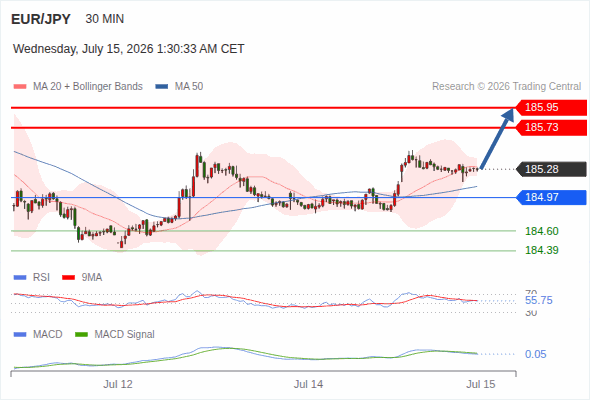The height and width of the screenshot is (400, 590).
Task: Click the MACD blue legend swatch
Action: click(20, 335)
